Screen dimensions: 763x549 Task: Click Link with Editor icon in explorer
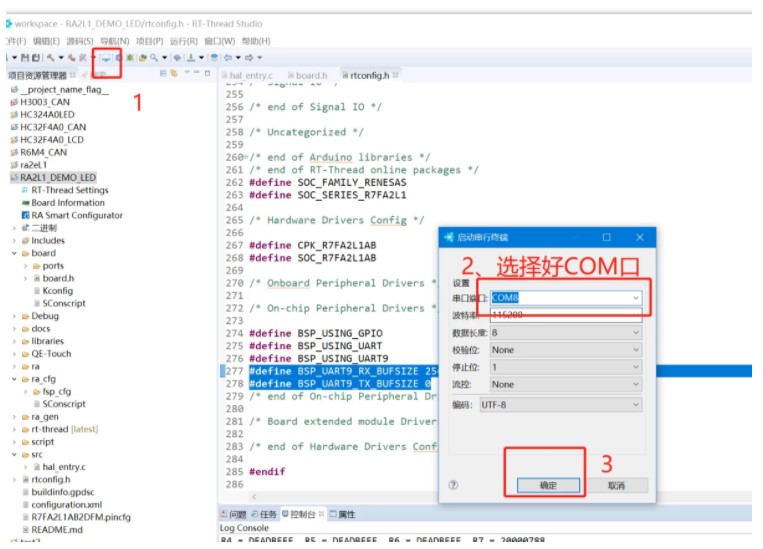click(174, 73)
